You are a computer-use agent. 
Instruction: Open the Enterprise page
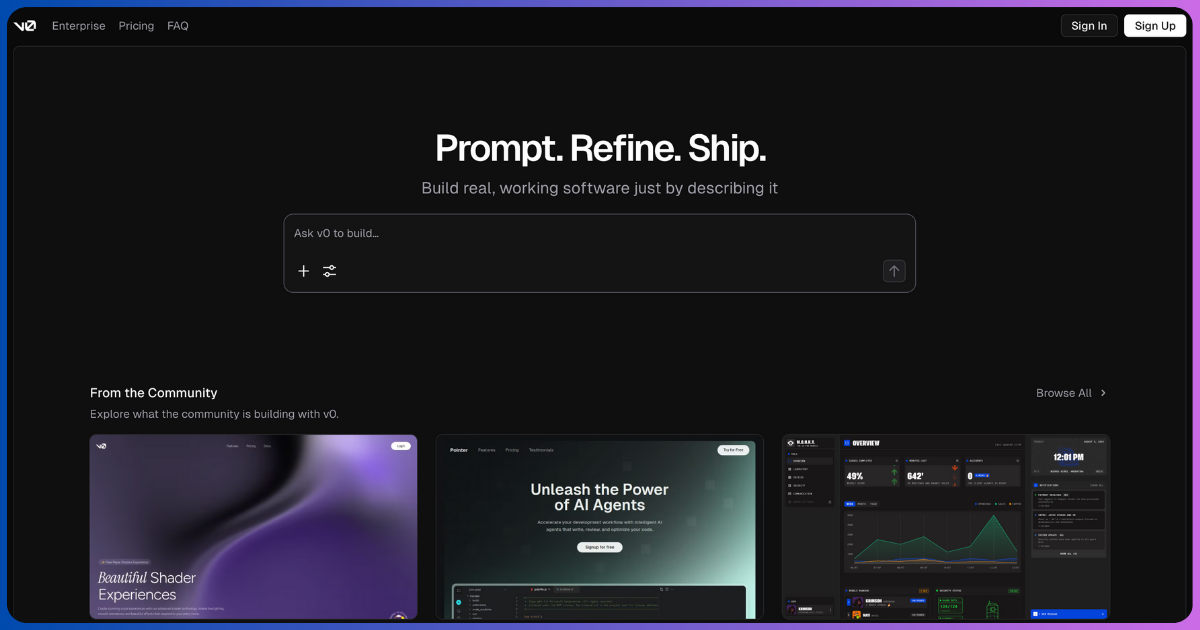click(79, 26)
